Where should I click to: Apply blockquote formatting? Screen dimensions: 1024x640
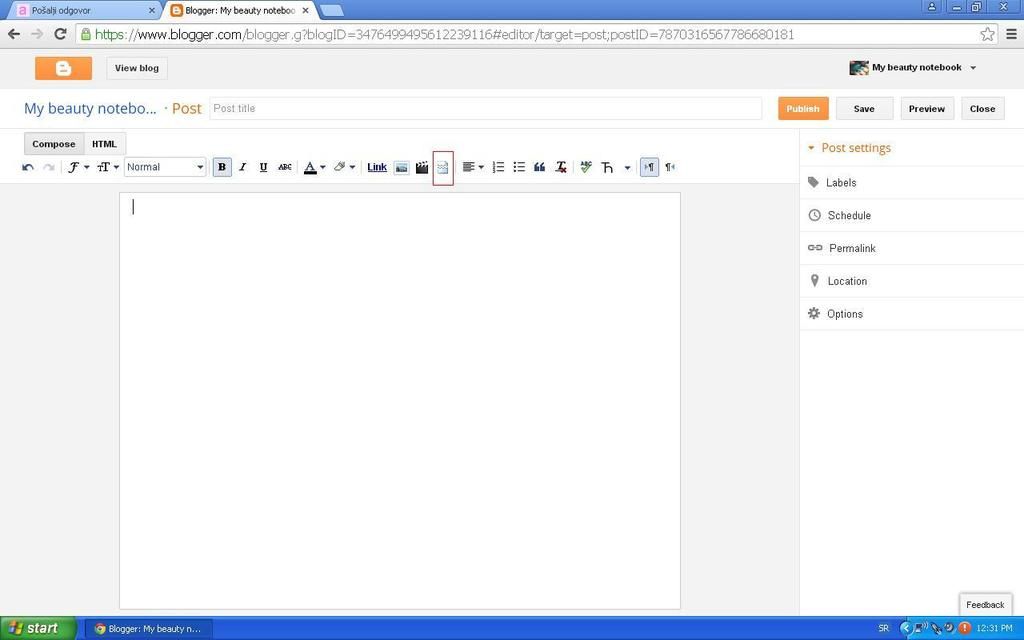[539, 167]
